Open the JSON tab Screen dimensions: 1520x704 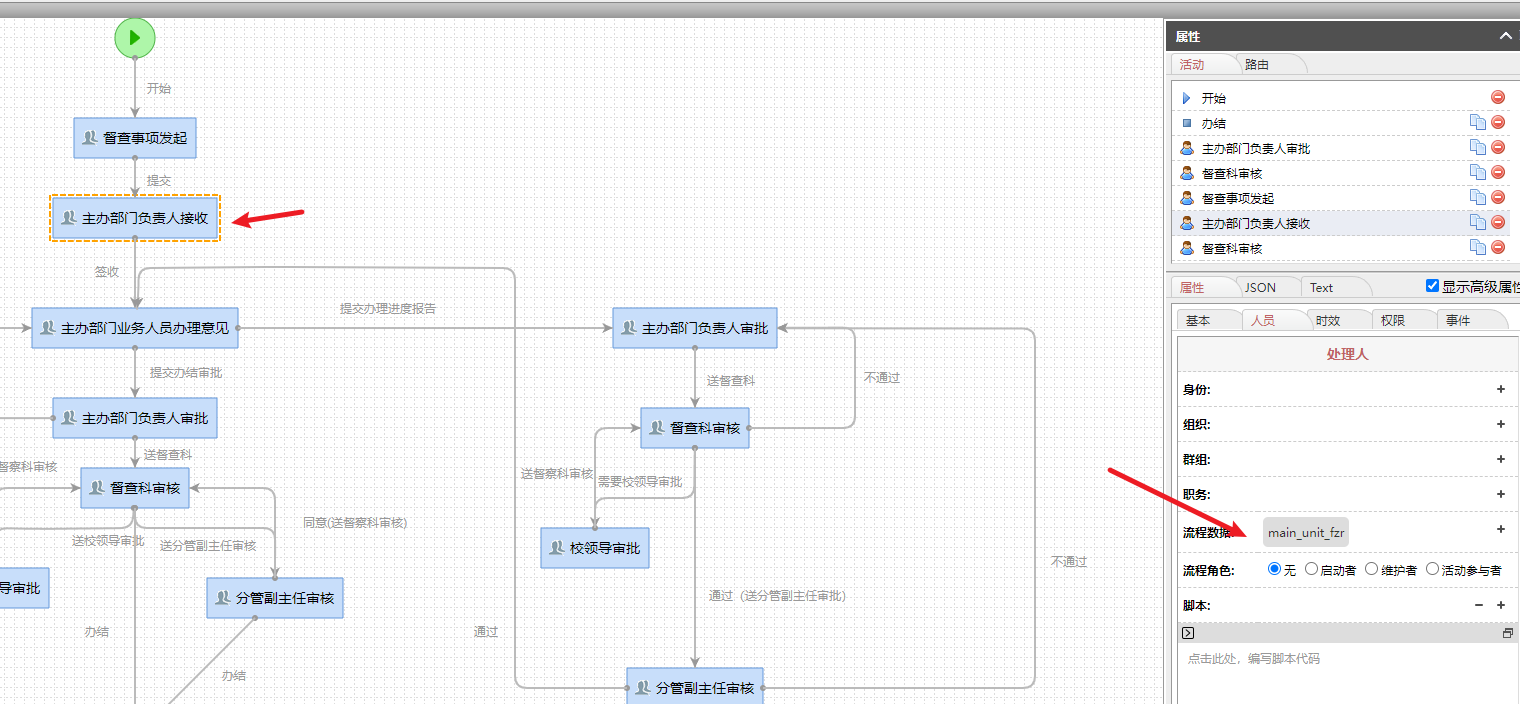coord(1260,287)
